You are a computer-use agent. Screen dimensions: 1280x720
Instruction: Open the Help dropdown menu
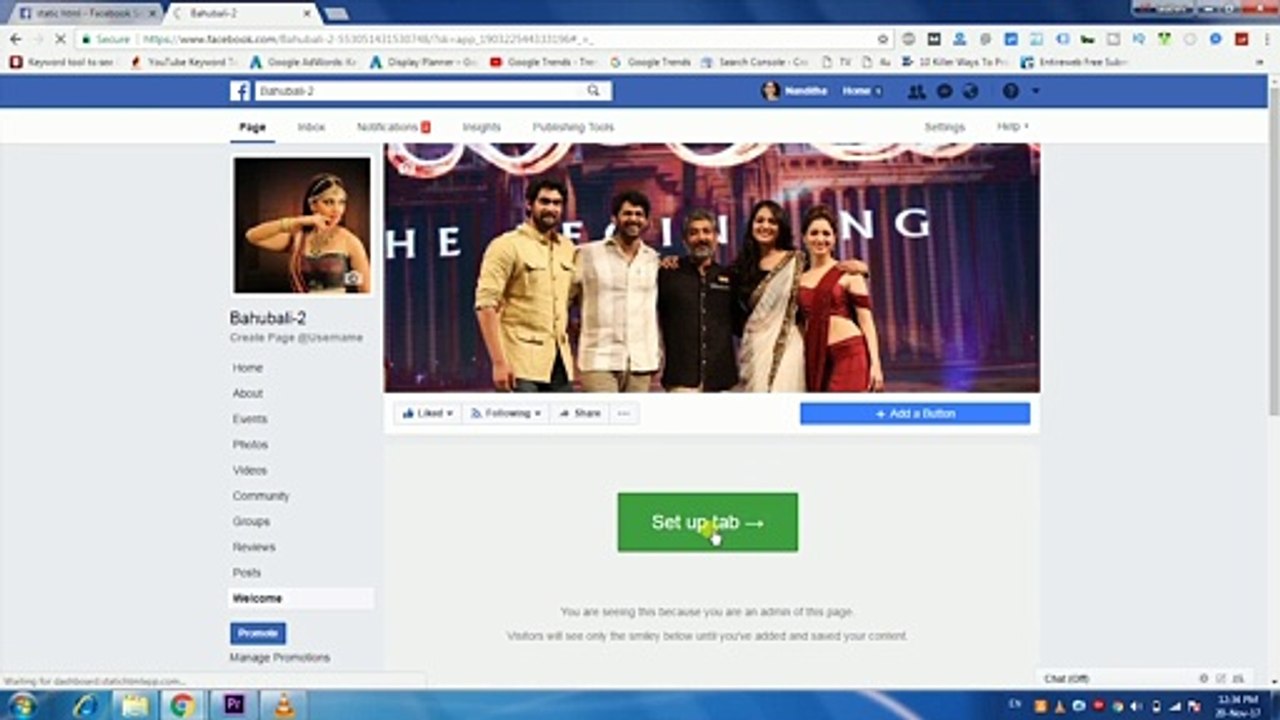1012,127
